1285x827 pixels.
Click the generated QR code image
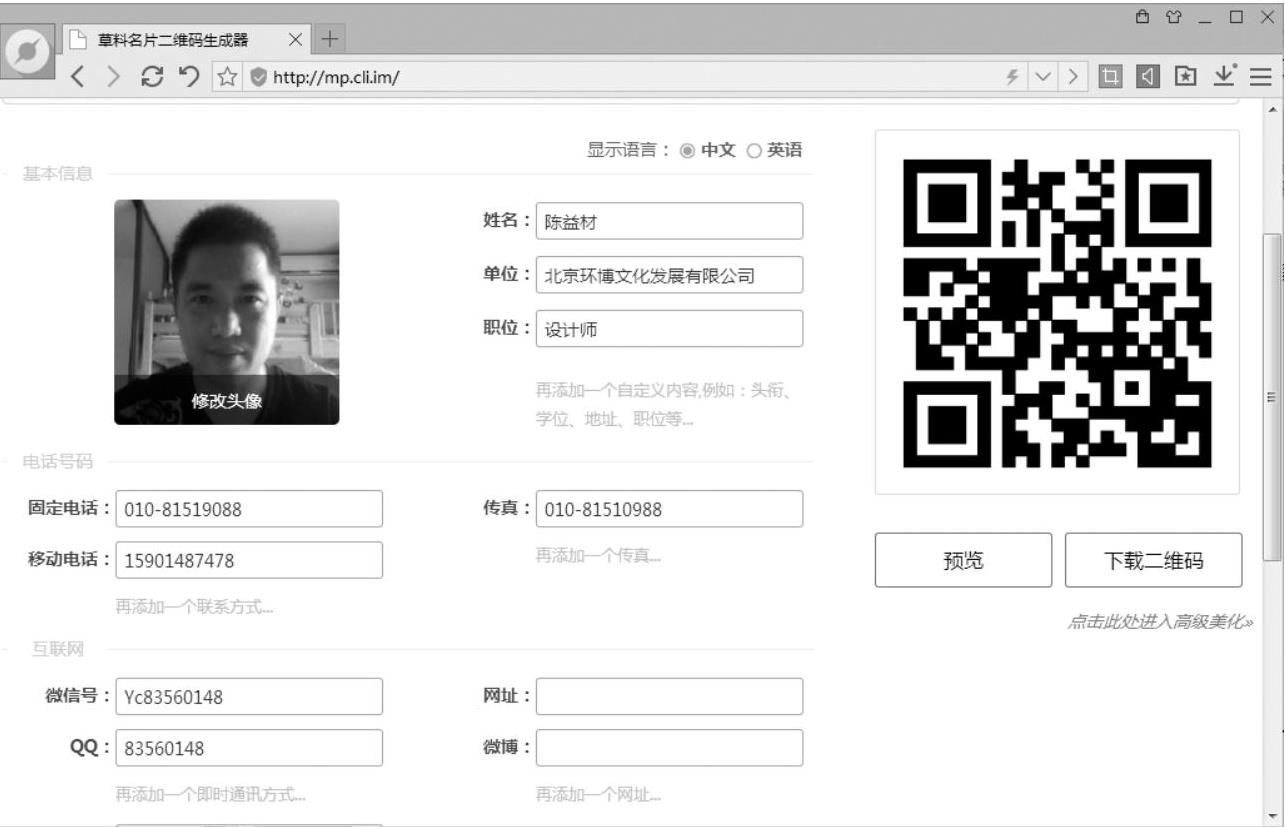click(x=1057, y=312)
